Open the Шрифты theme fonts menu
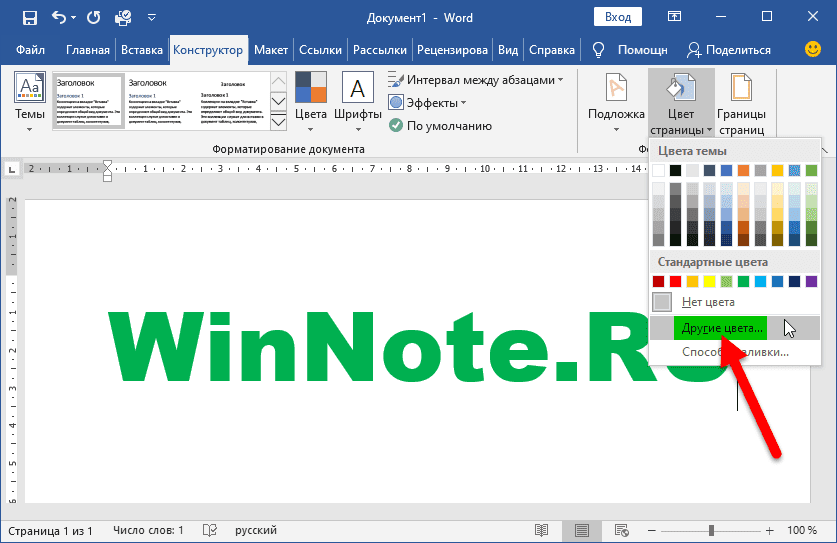Viewport: 837px width, 543px height. (358, 102)
